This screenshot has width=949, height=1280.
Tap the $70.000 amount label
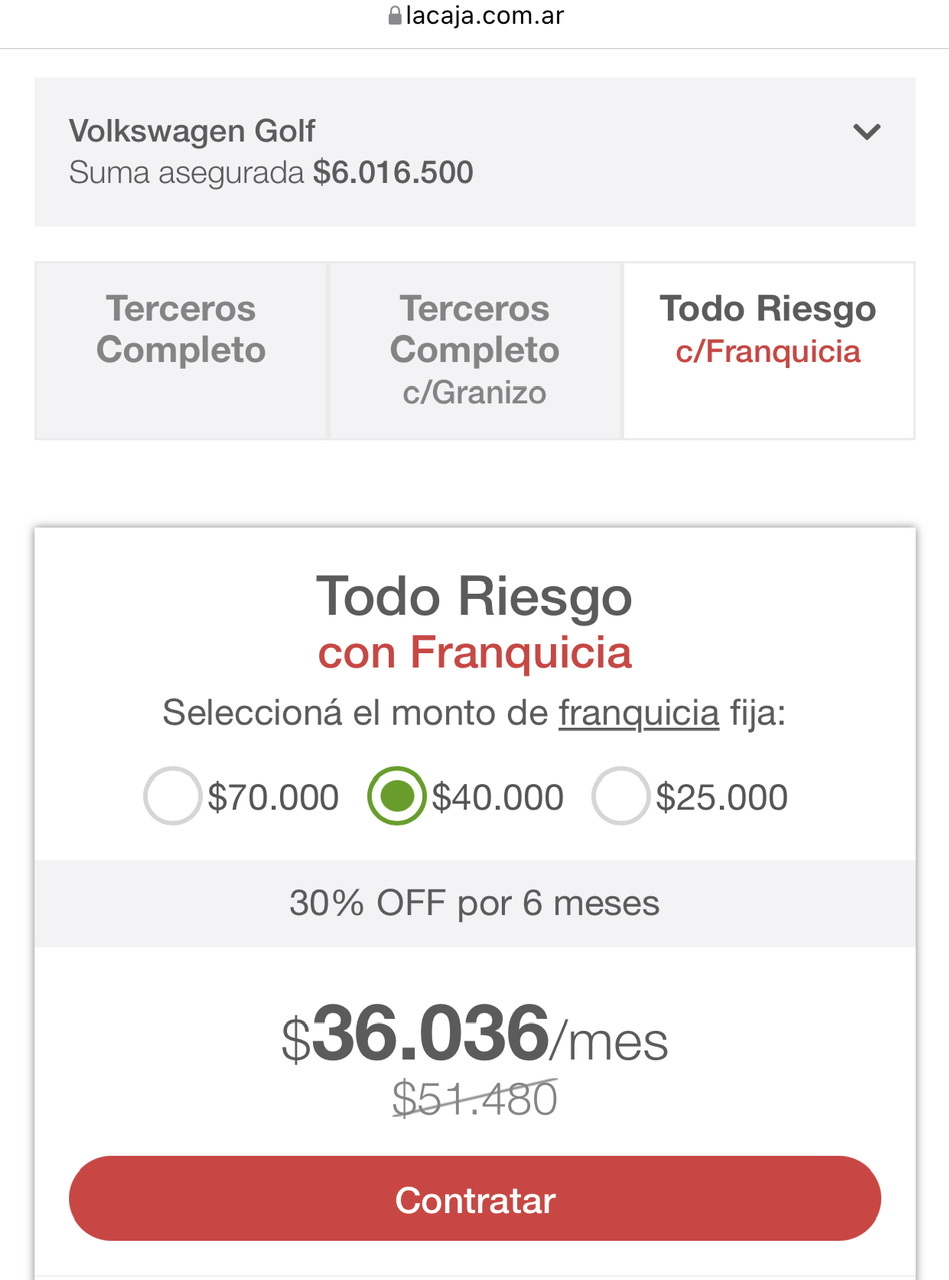coord(273,798)
